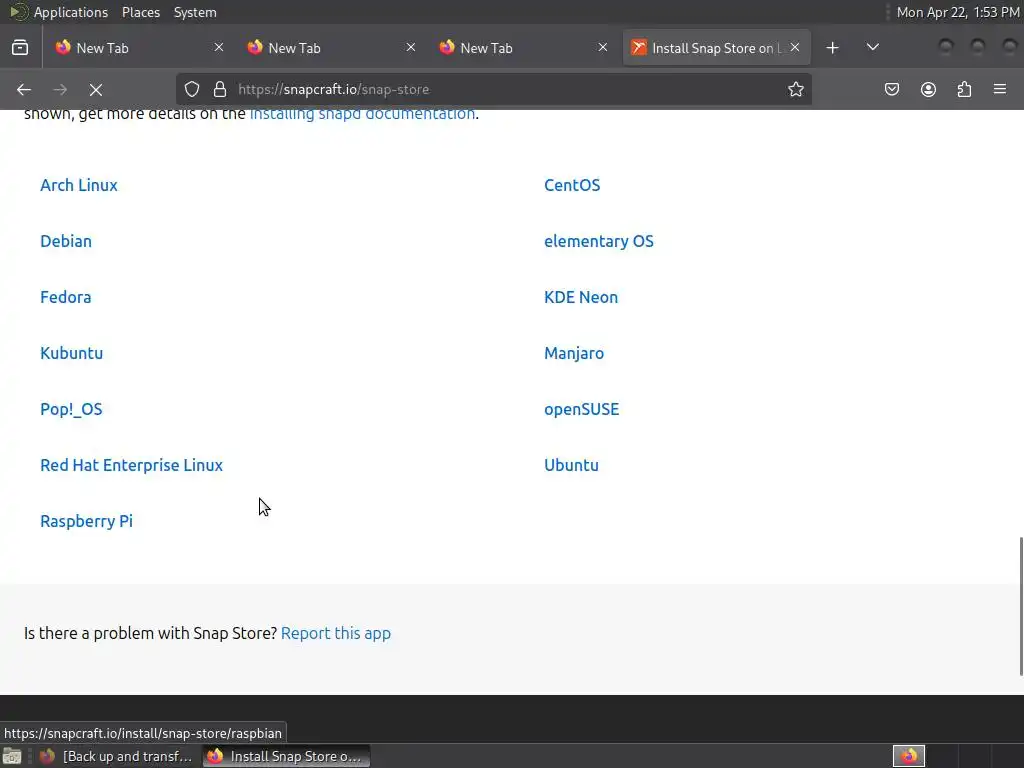
Task: Switch to the Back up and transf... taskbar window
Action: click(x=118, y=757)
